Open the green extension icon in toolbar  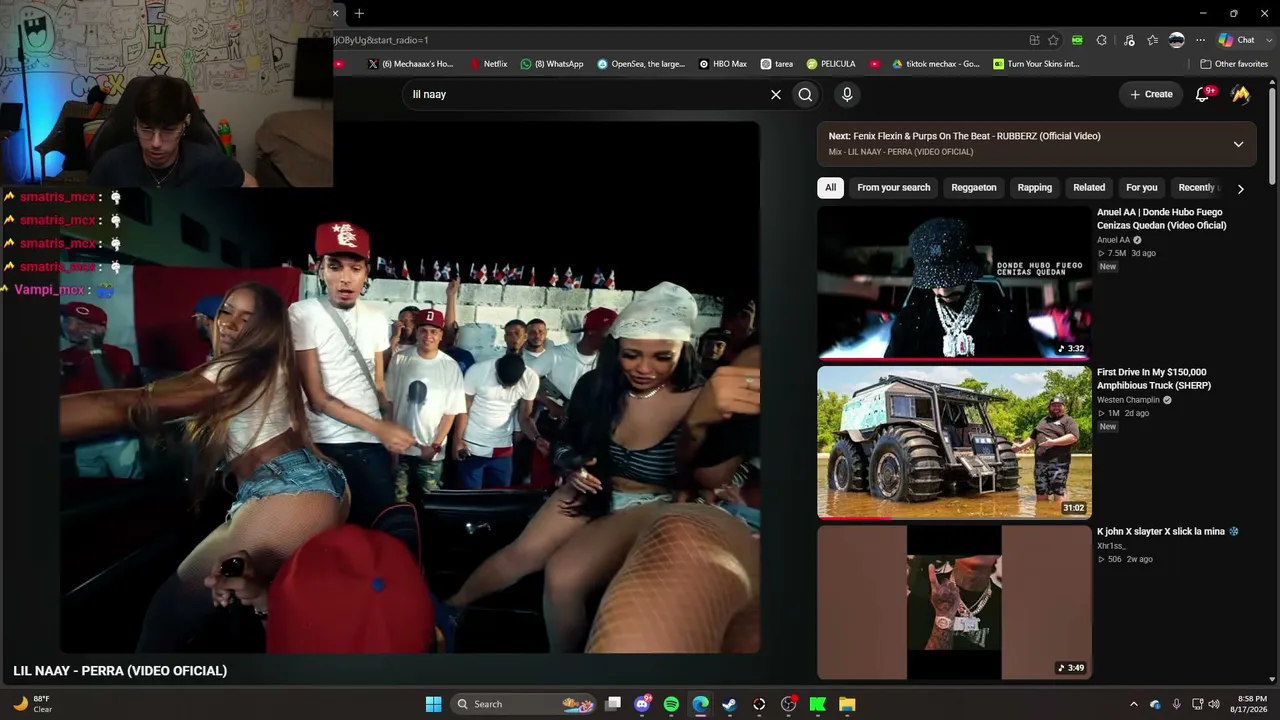point(1077,40)
